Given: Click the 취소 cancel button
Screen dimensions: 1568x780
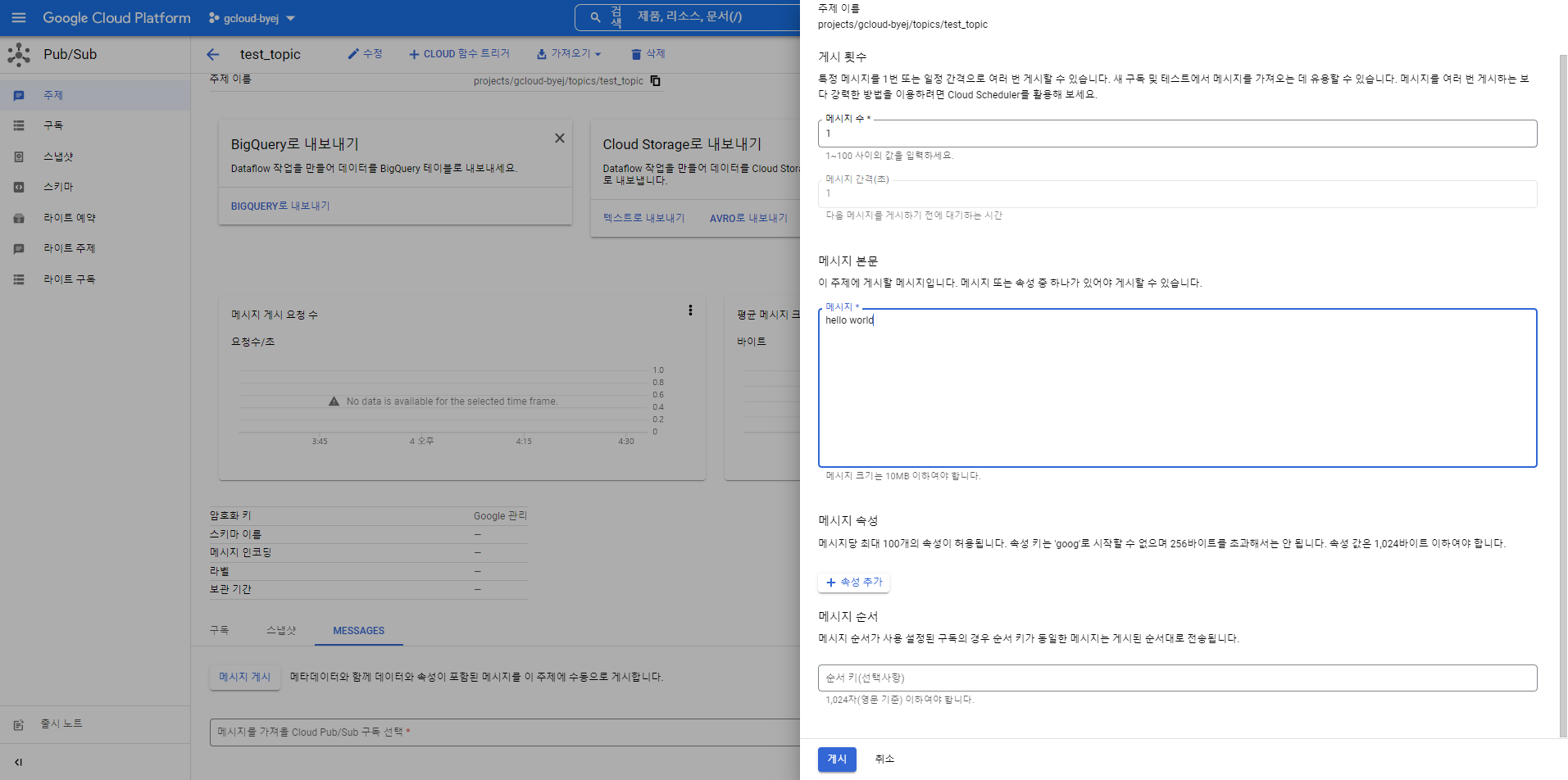Looking at the screenshot, I should [x=884, y=760].
